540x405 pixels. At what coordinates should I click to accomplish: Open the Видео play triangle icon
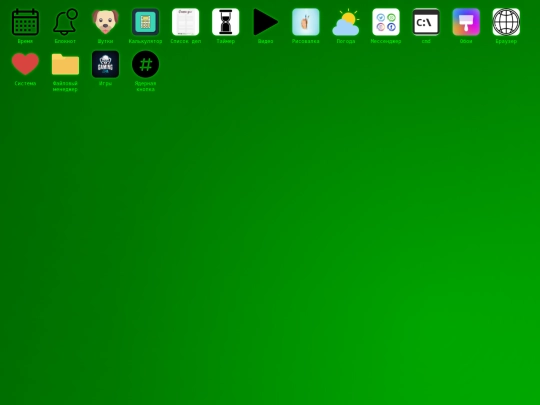pyautogui.click(x=266, y=22)
